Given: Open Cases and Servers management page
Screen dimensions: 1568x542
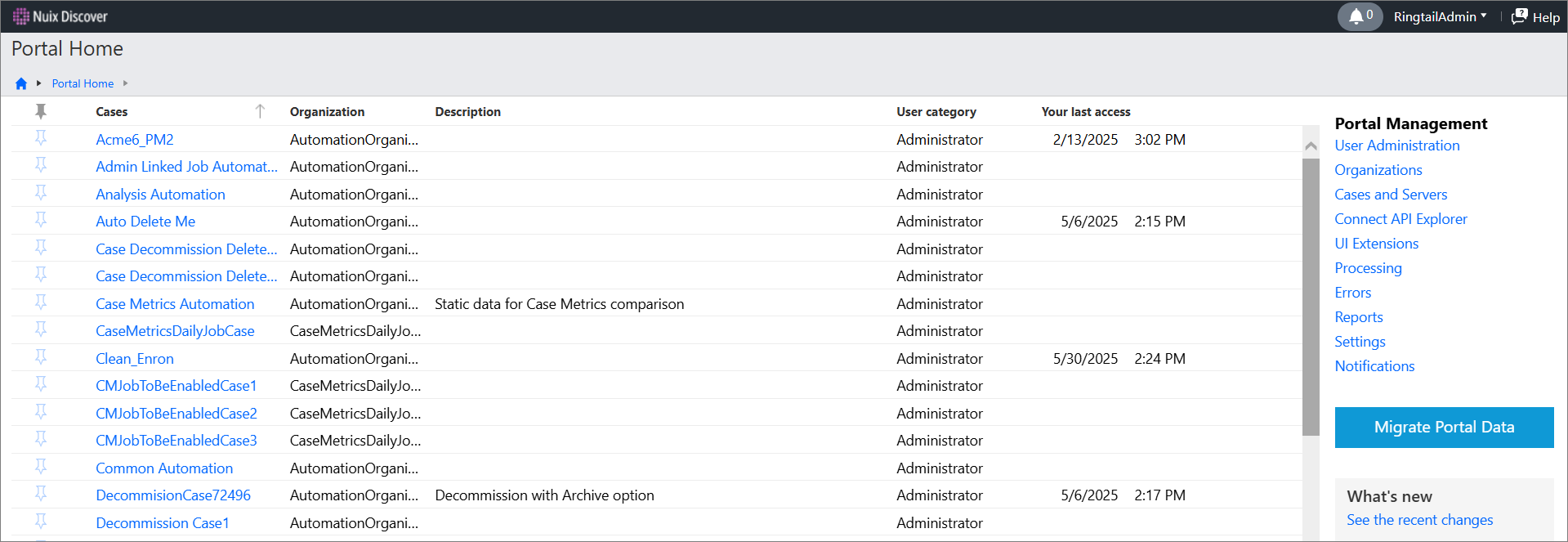Looking at the screenshot, I should pyautogui.click(x=1390, y=195).
